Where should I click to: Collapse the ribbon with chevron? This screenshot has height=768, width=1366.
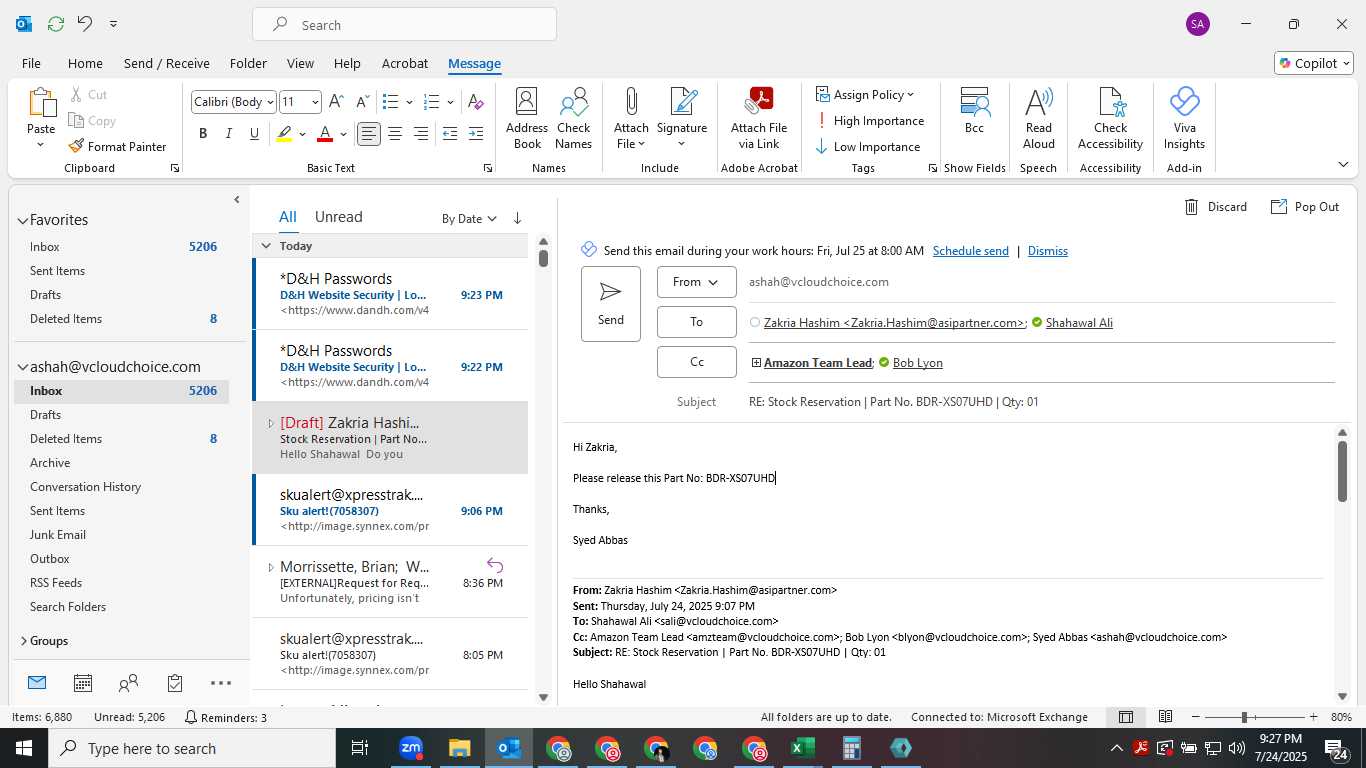pyautogui.click(x=1342, y=164)
